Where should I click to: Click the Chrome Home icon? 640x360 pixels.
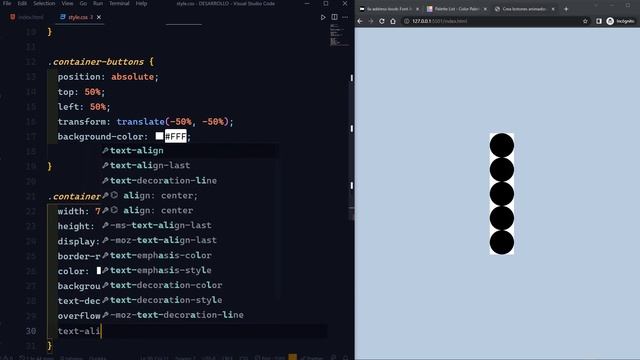(x=393, y=21)
